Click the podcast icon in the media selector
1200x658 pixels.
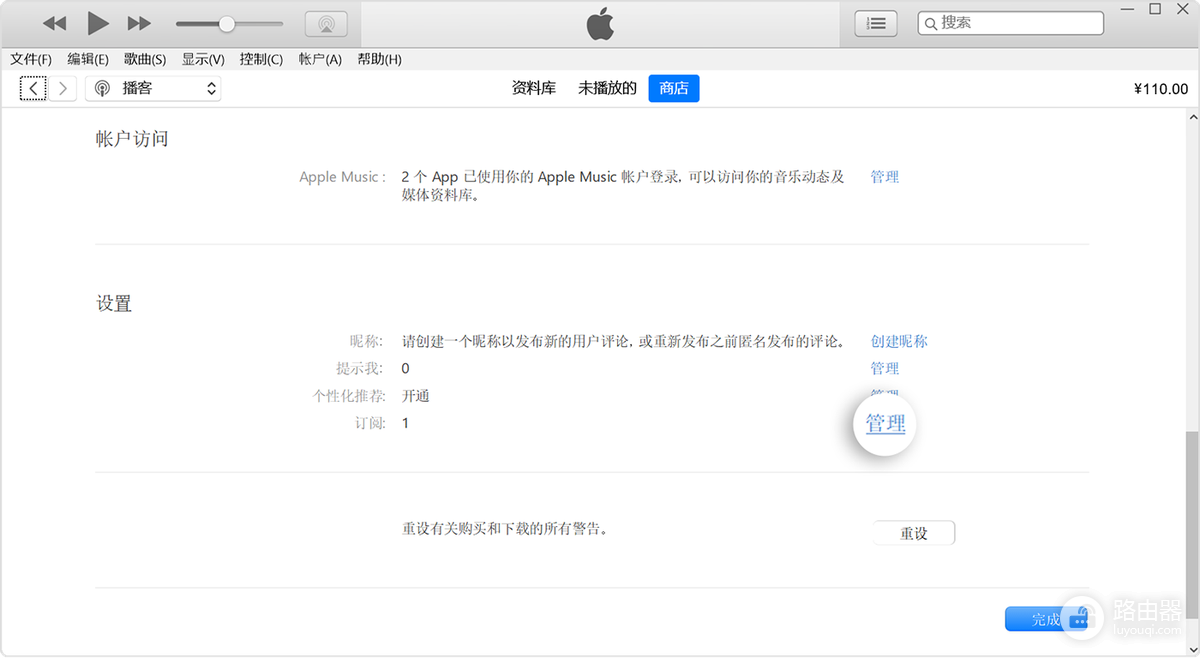[x=102, y=88]
